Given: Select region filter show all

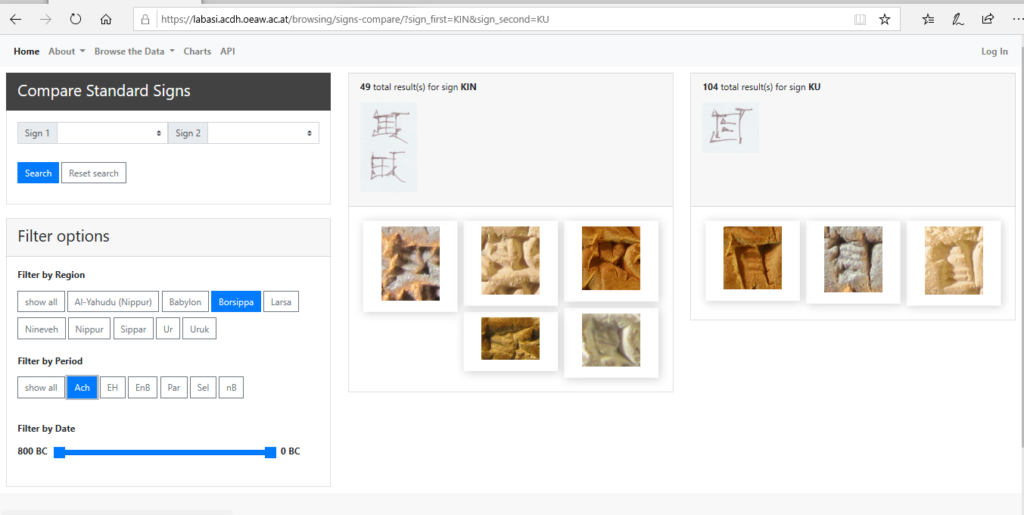Looking at the screenshot, I should (41, 302).
